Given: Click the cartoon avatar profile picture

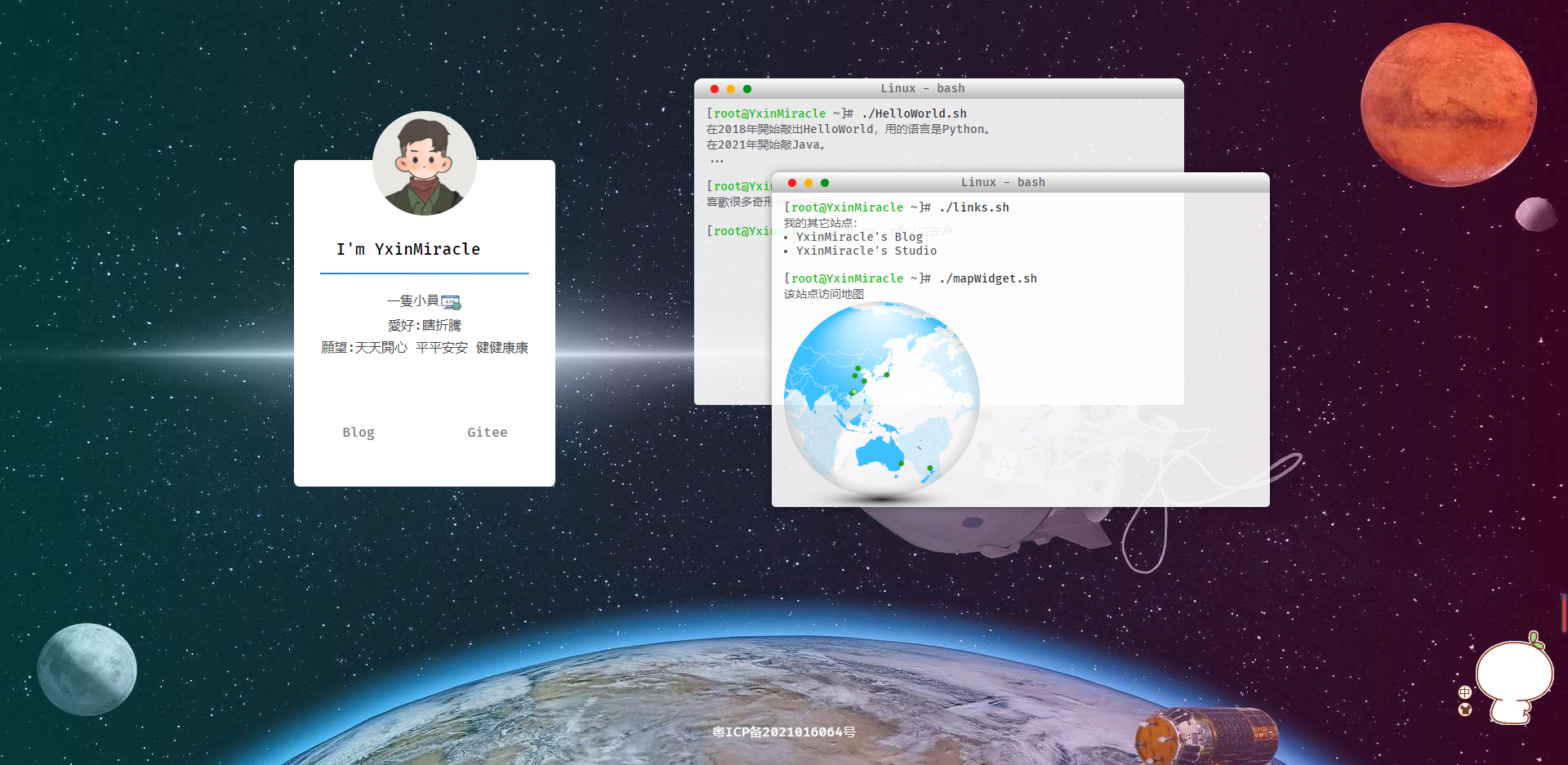Looking at the screenshot, I should pos(425,163).
